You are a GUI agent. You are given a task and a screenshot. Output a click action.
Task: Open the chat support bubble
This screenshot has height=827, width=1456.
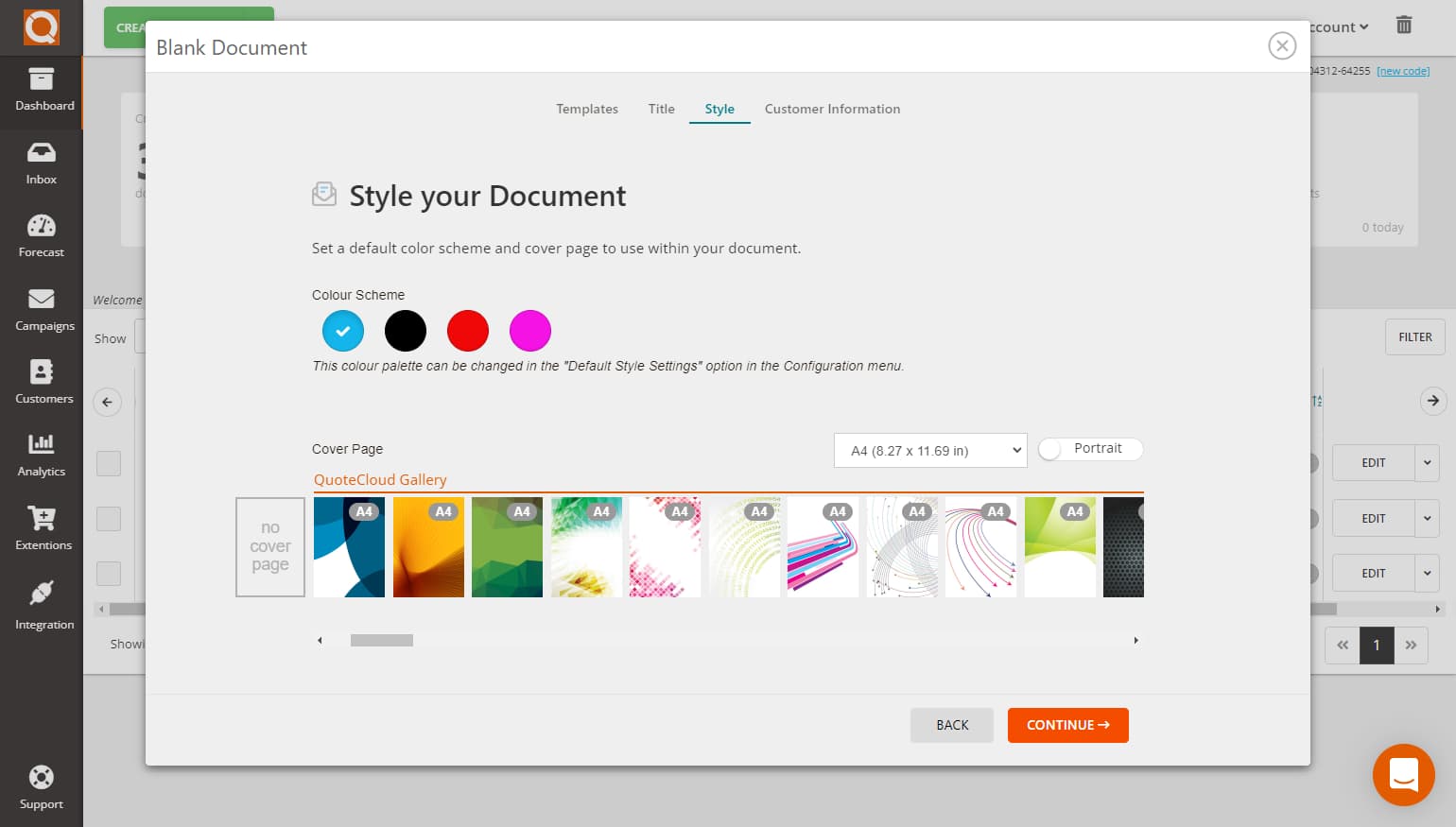coord(1404,775)
